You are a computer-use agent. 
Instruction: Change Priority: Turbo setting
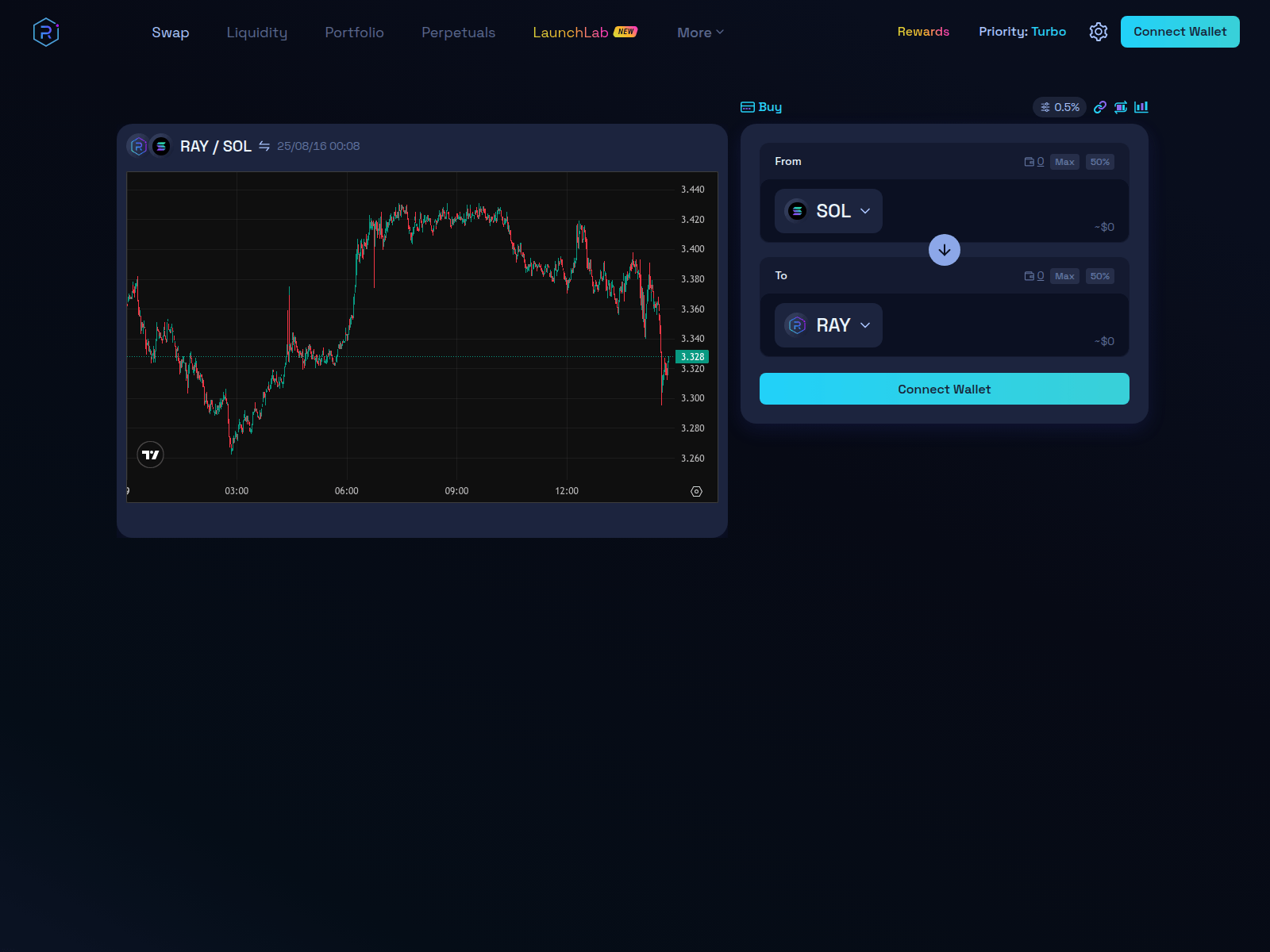pos(1022,32)
